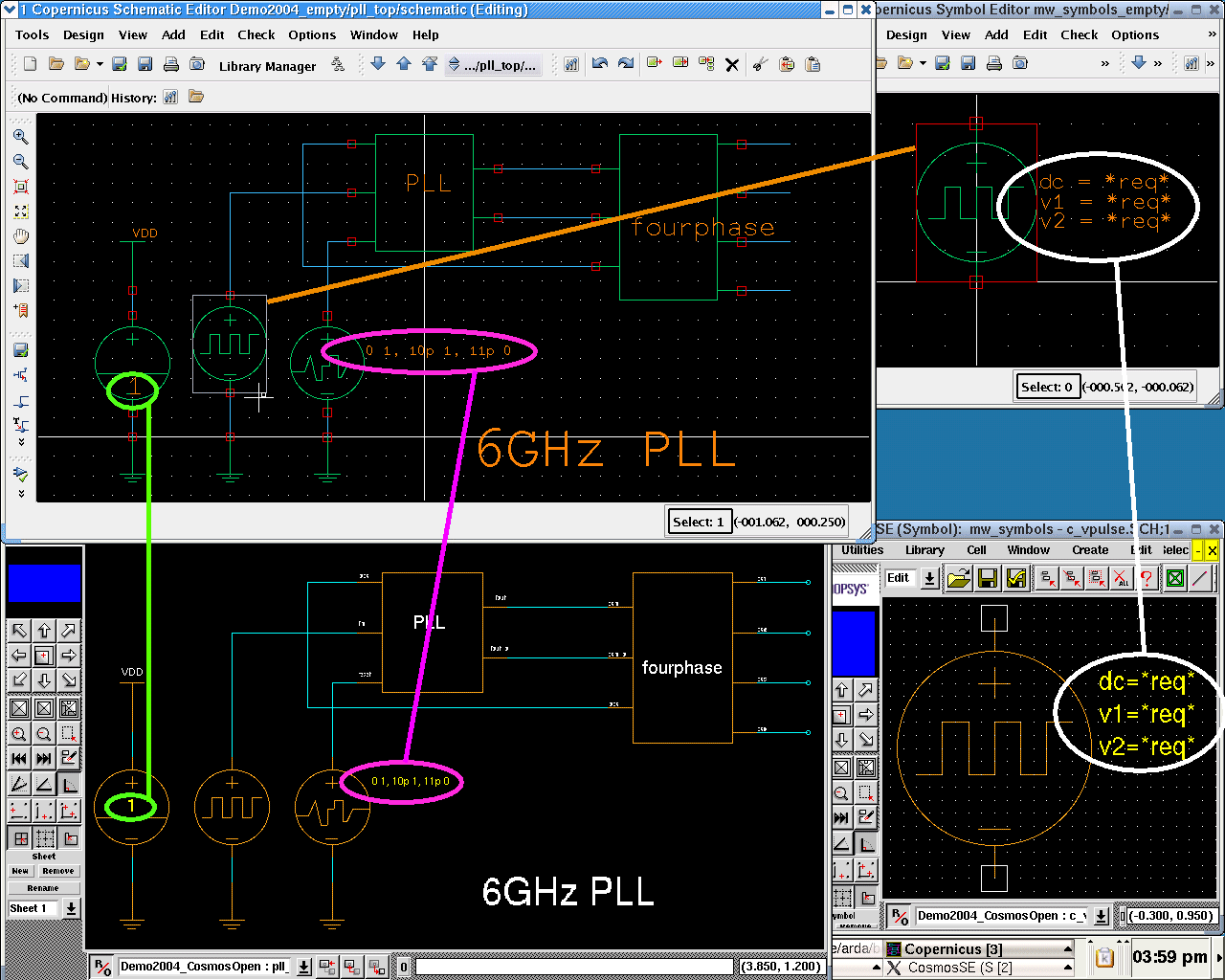This screenshot has width=1225, height=980.
Task: Toggle orthogonal angle mode in CosmosSE panel
Action: 69,784
